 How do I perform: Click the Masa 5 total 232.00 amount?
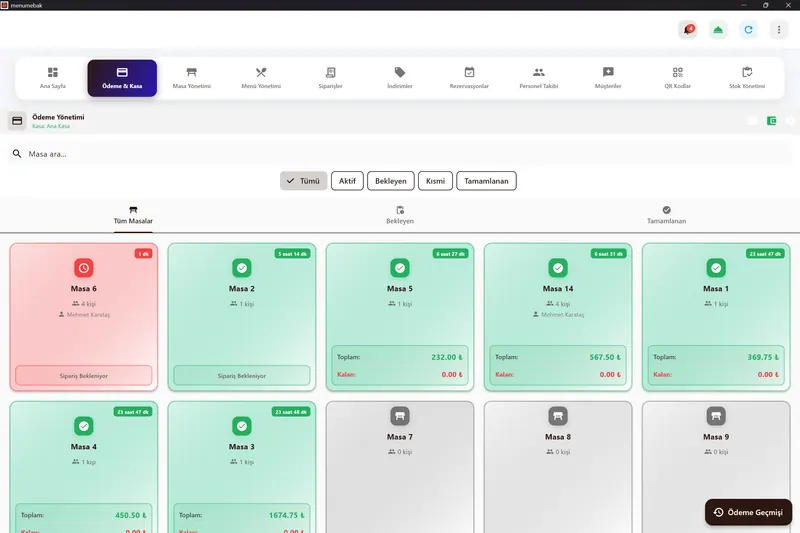[447, 357]
